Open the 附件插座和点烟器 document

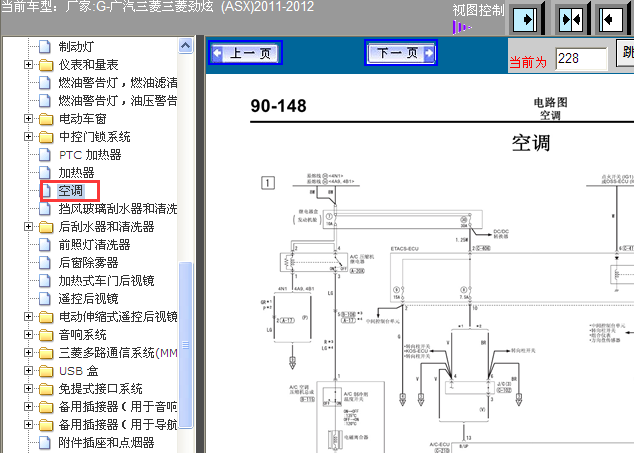[x=106, y=442]
